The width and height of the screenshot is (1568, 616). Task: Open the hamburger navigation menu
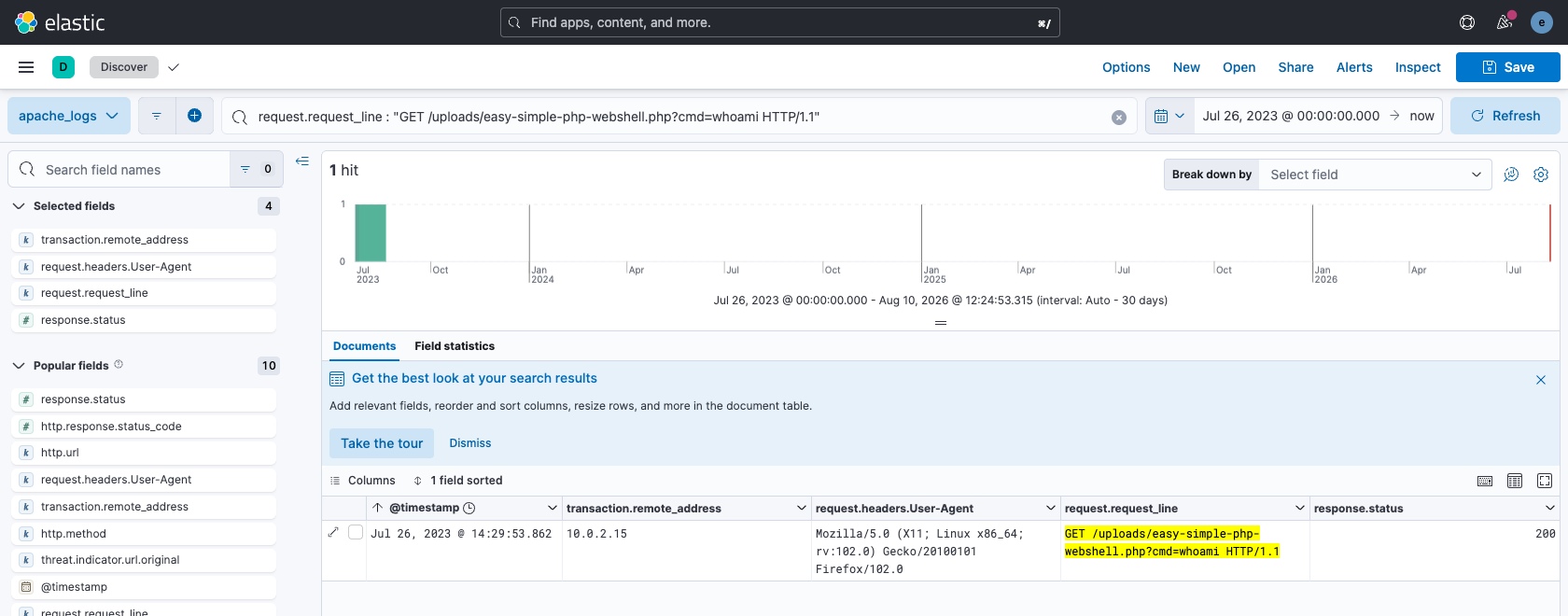(26, 67)
